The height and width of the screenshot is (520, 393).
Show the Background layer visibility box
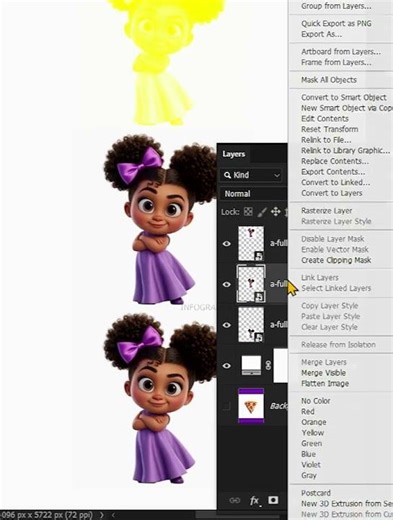click(x=227, y=406)
